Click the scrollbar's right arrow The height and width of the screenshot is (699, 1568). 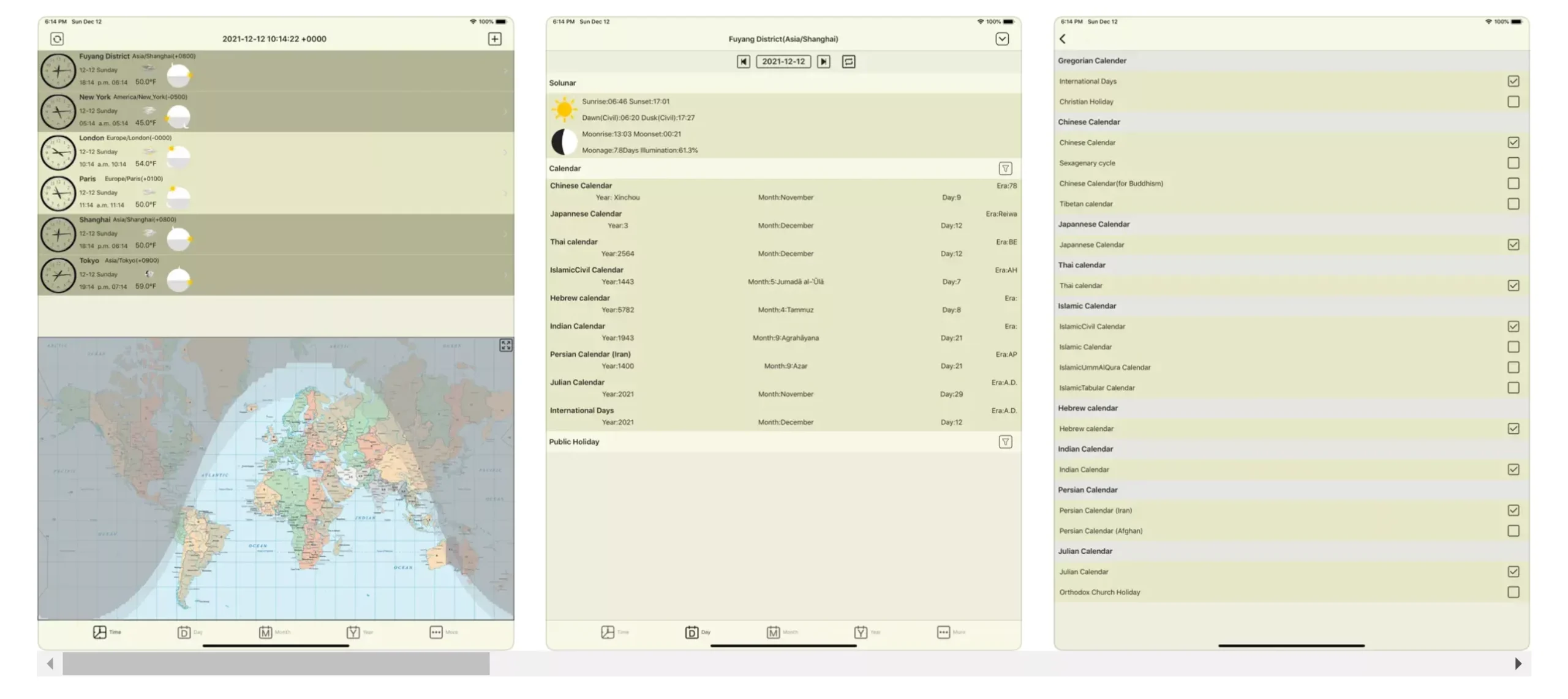pos(1518,663)
